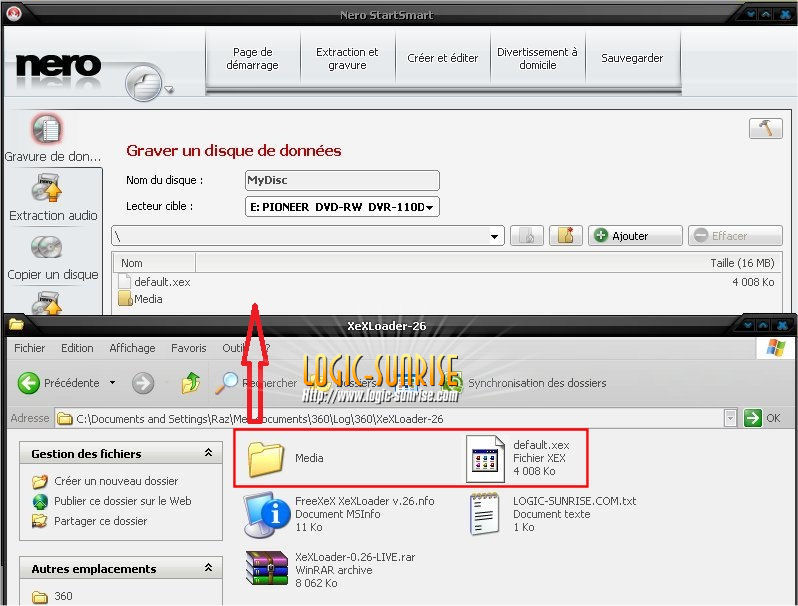Click the Nero StartSmart title bar red icon
Viewport: 798px width, 606px height.
click(x=14, y=13)
